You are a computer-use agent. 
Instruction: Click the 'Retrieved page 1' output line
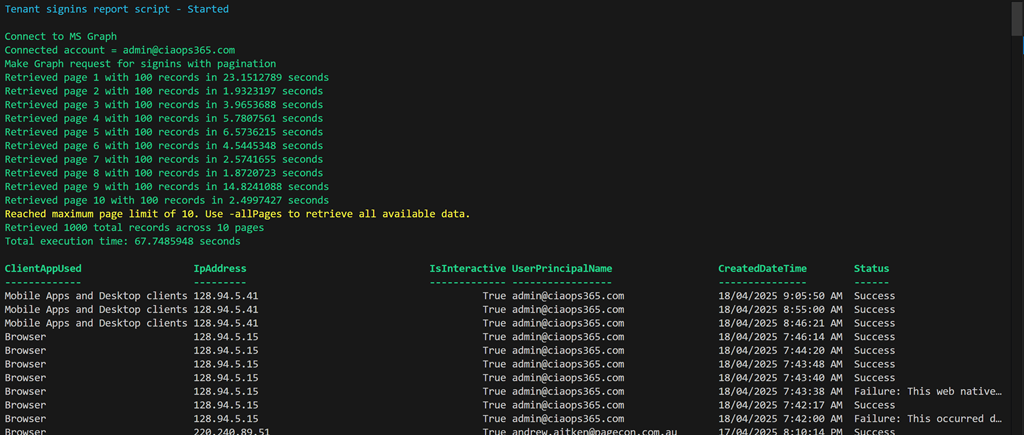click(166, 77)
